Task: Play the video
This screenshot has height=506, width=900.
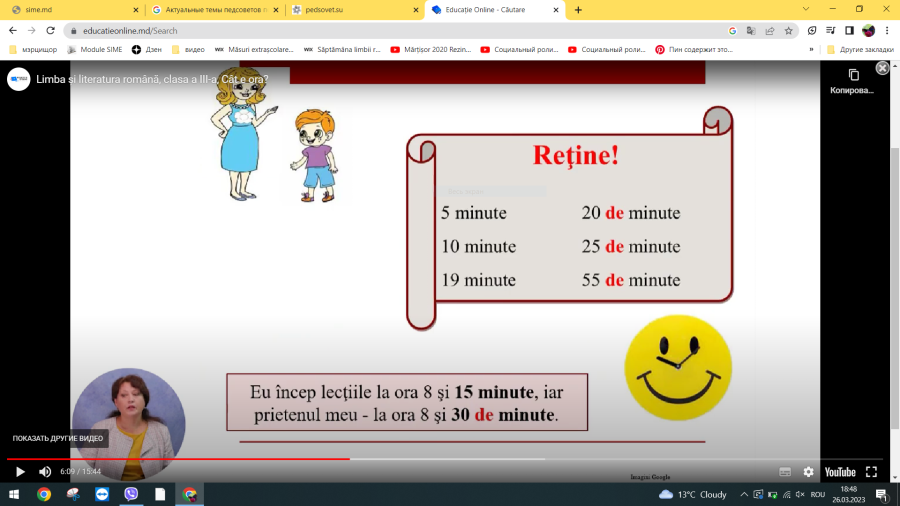Action: point(19,472)
